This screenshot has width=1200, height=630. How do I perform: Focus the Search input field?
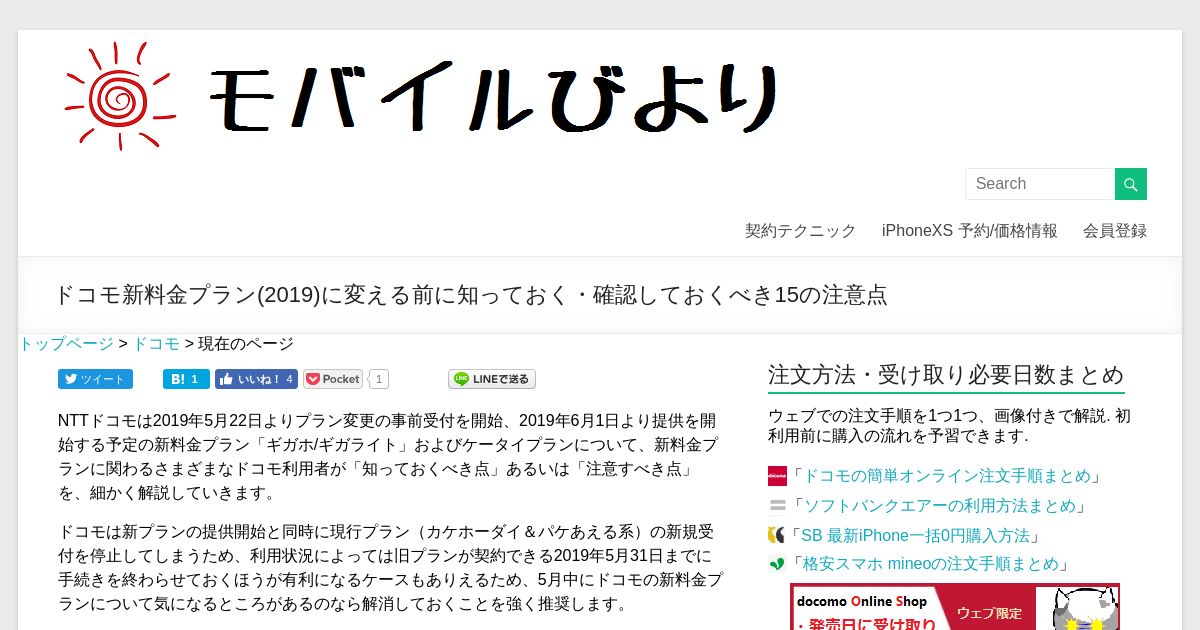tap(1040, 184)
